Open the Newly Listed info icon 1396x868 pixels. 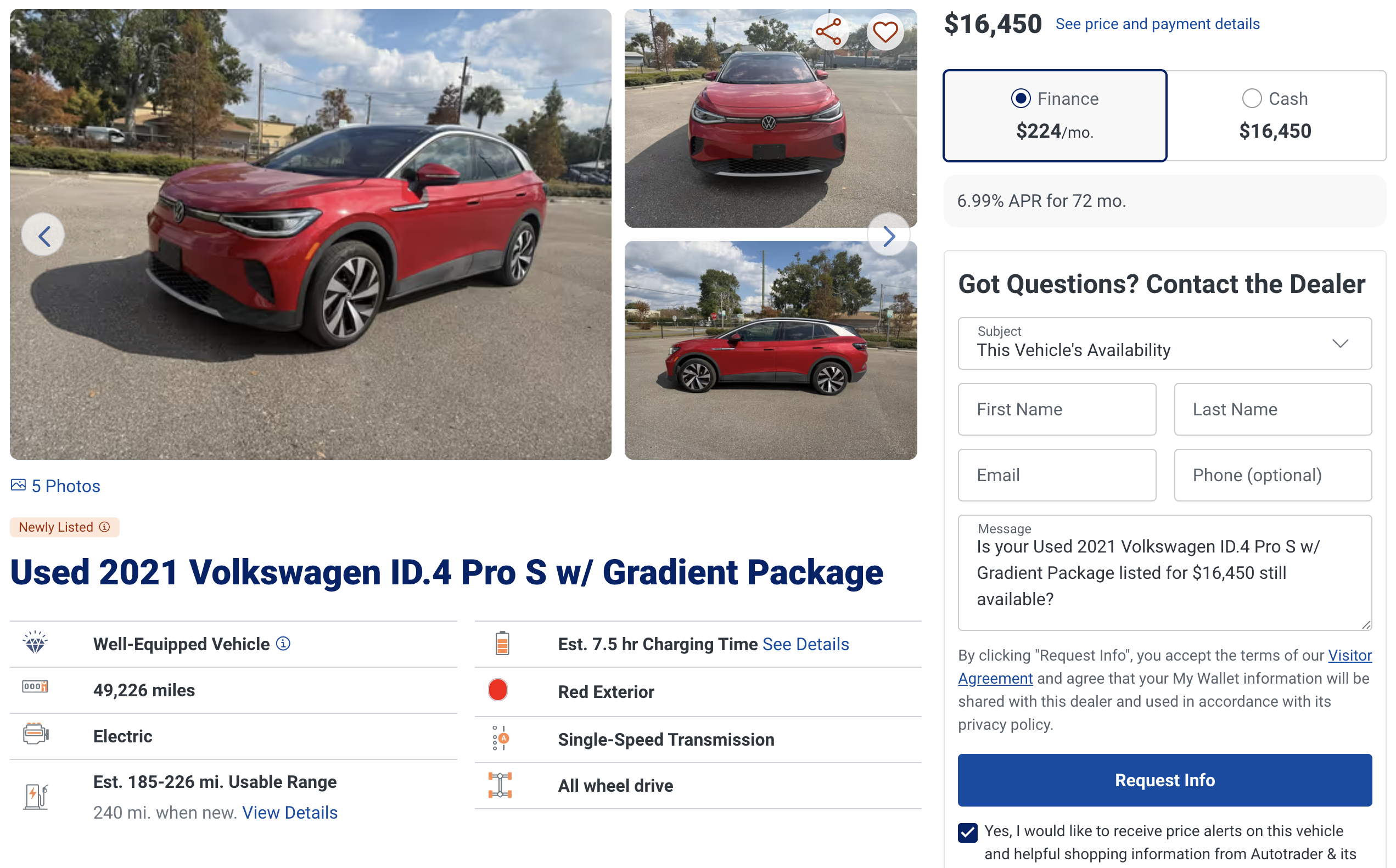(104, 527)
